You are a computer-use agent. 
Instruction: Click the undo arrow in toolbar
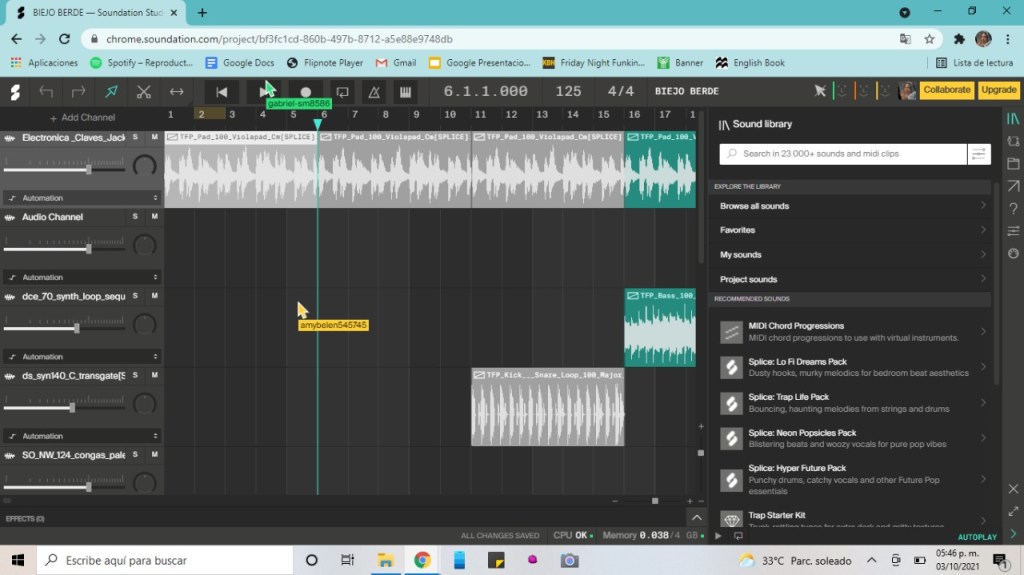click(46, 92)
